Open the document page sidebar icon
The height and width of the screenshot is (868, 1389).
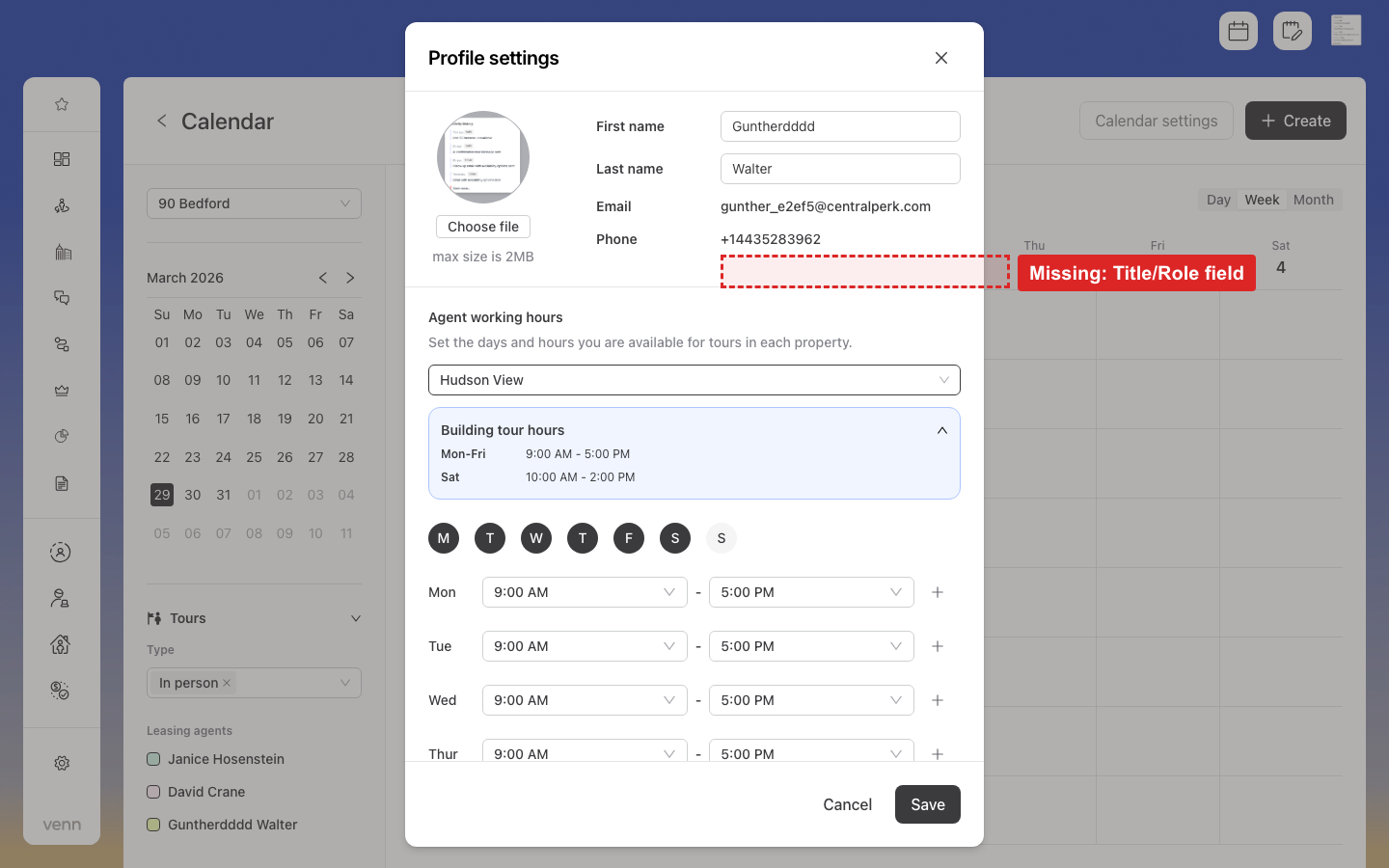[x=62, y=483]
